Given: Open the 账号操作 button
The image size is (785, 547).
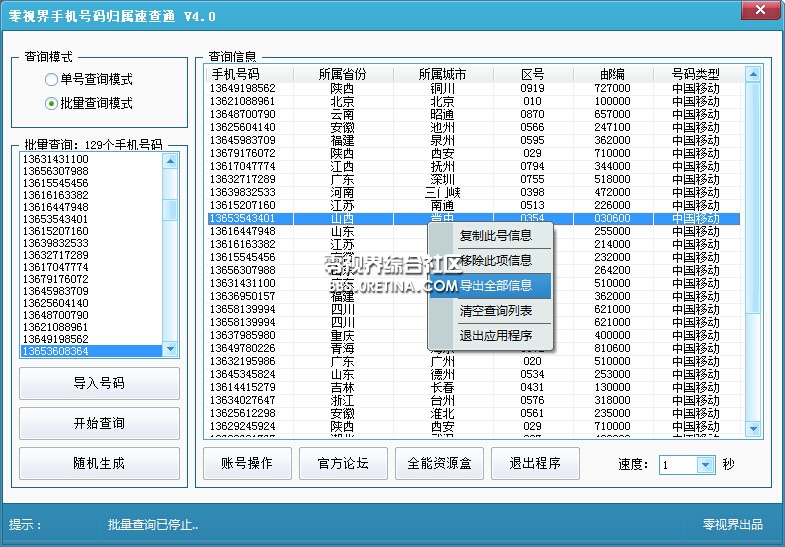Looking at the screenshot, I should click(248, 463).
